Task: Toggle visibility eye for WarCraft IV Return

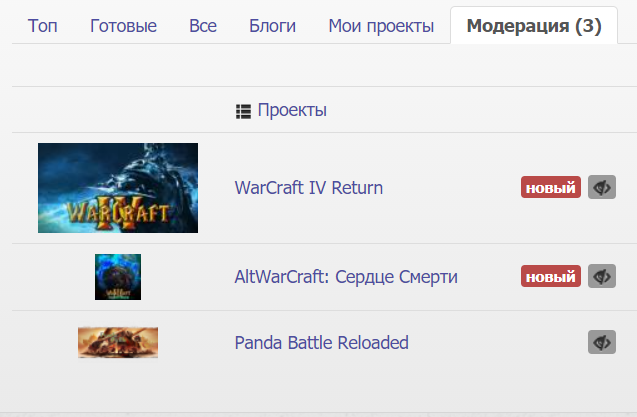Action: click(x=602, y=187)
